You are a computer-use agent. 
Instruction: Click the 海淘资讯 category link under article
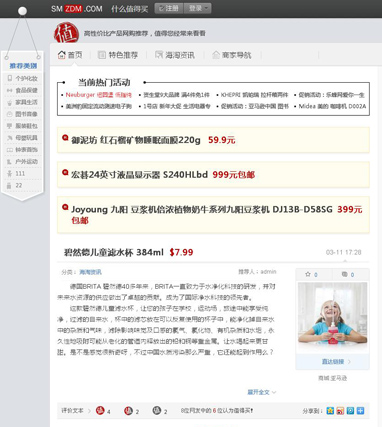coord(90,272)
